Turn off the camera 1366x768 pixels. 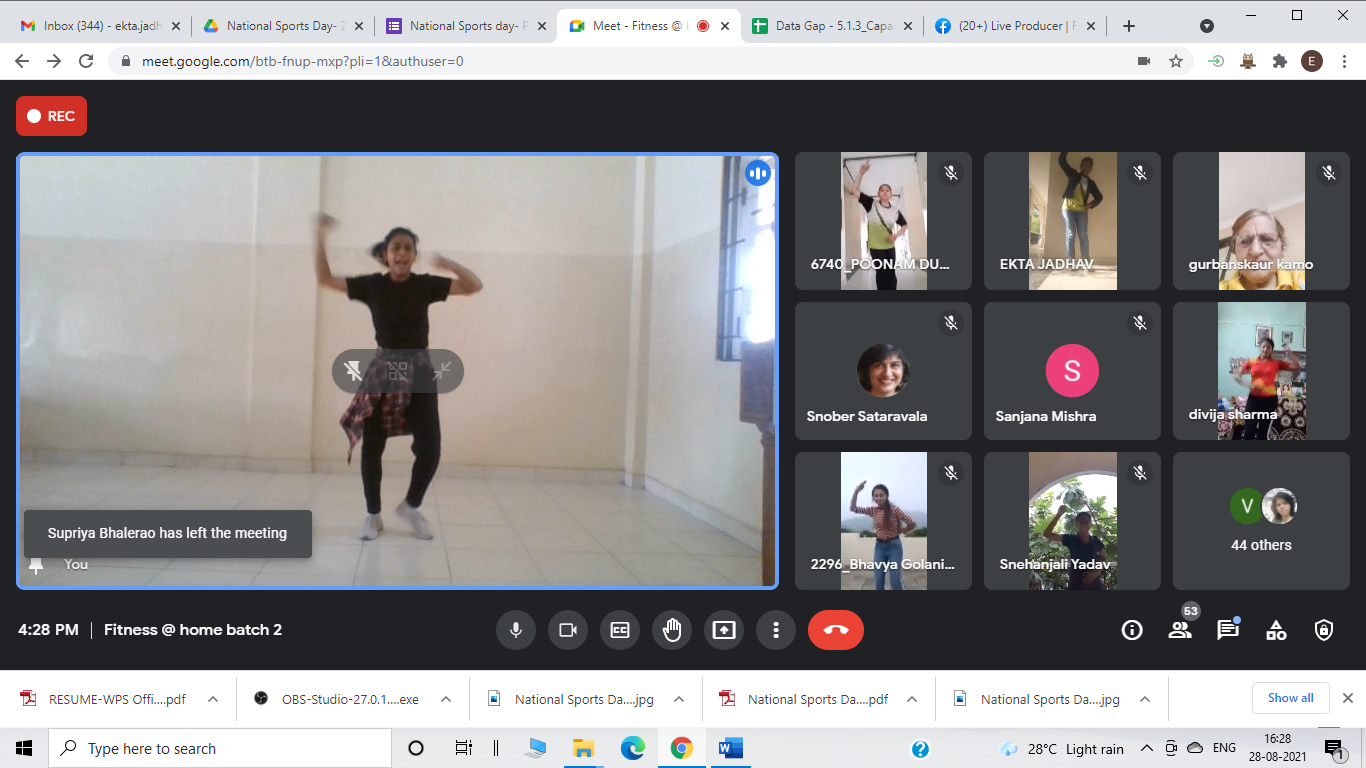point(568,630)
